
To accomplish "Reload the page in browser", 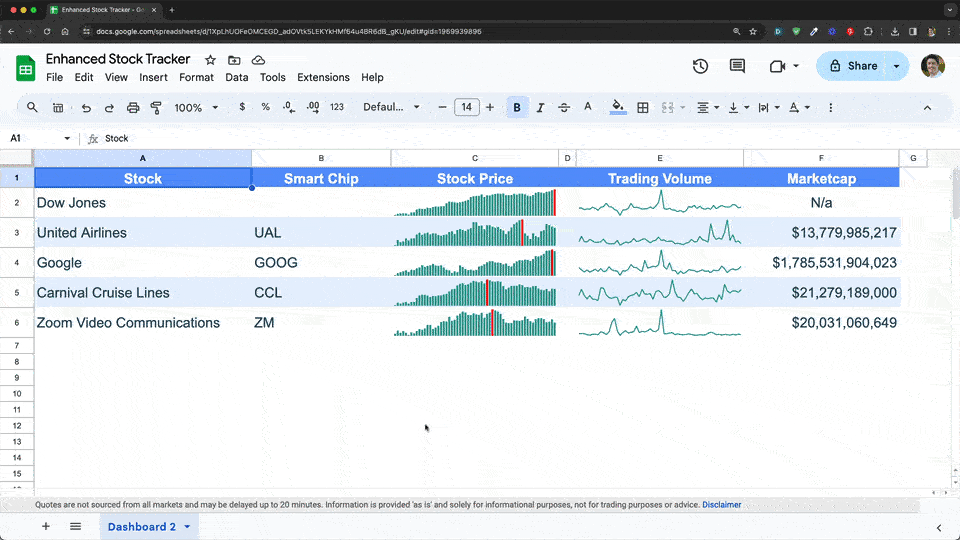I will pos(47,31).
